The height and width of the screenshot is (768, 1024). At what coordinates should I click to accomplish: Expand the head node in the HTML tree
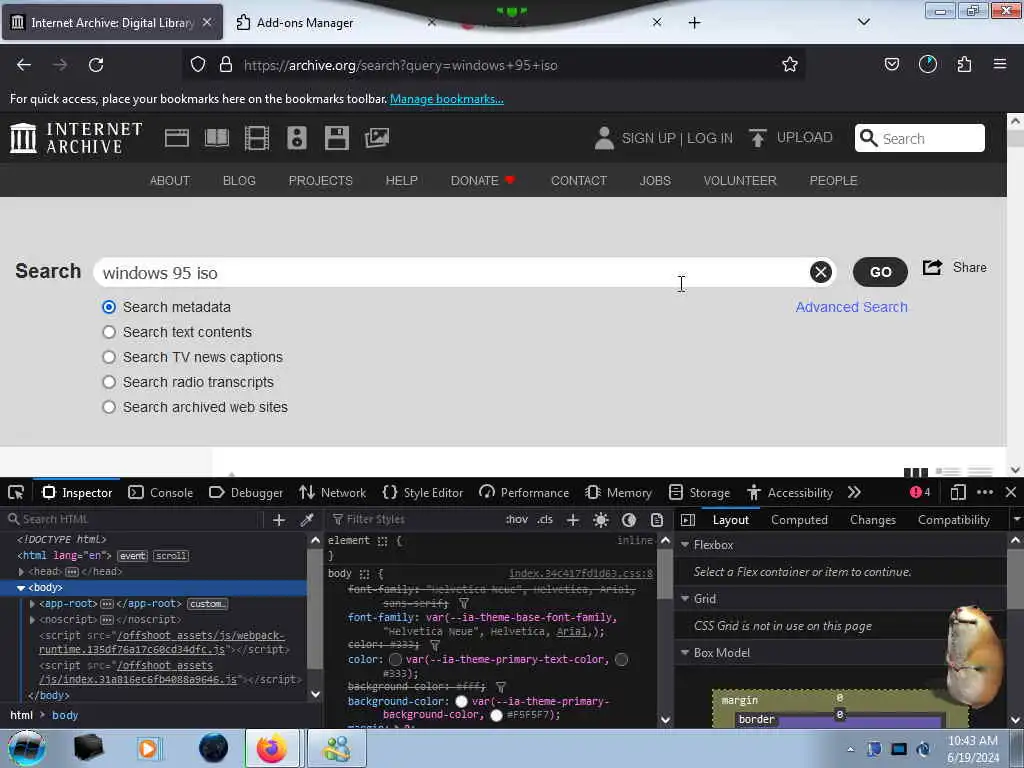(21, 571)
